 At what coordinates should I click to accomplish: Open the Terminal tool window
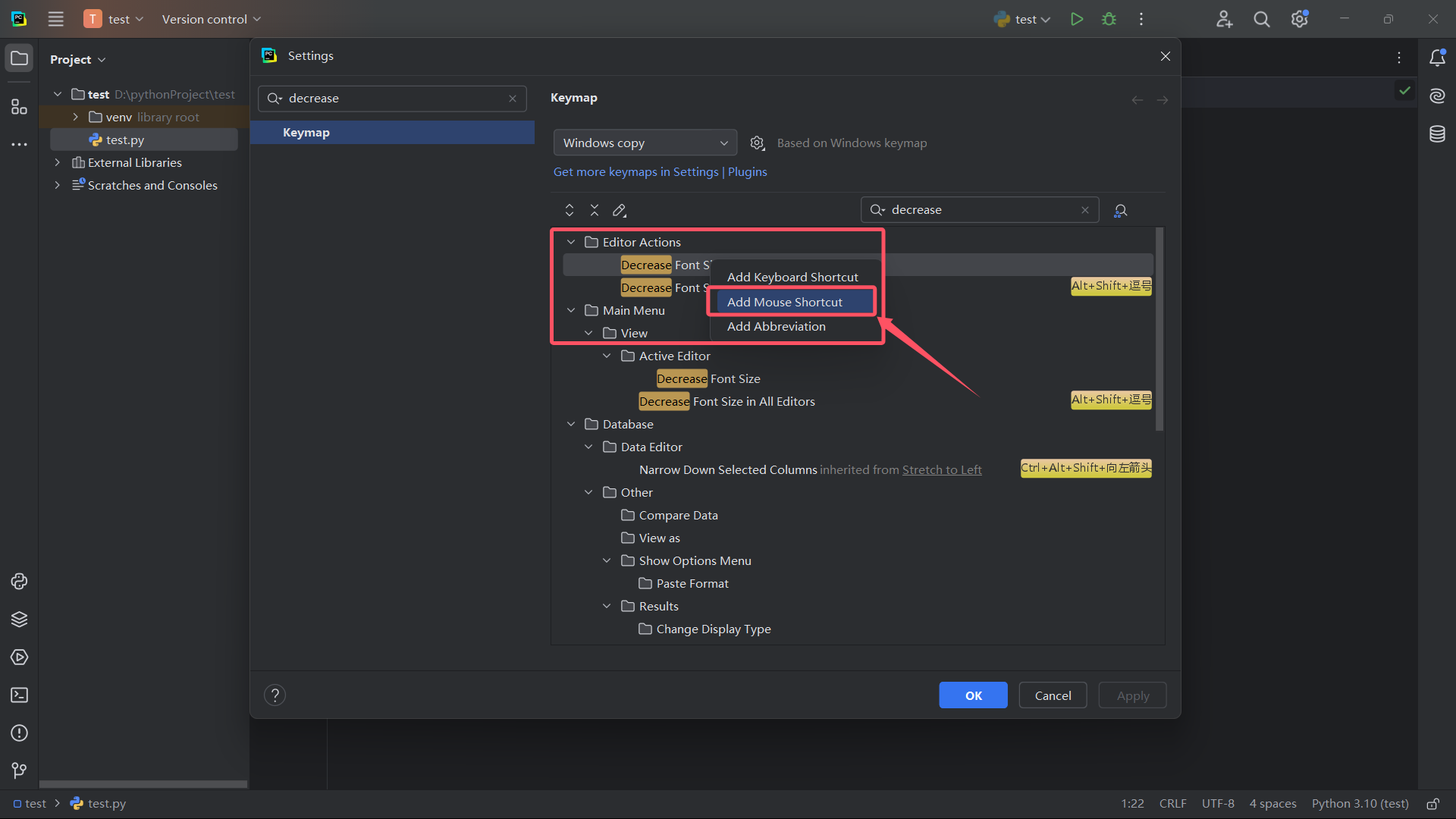(19, 695)
